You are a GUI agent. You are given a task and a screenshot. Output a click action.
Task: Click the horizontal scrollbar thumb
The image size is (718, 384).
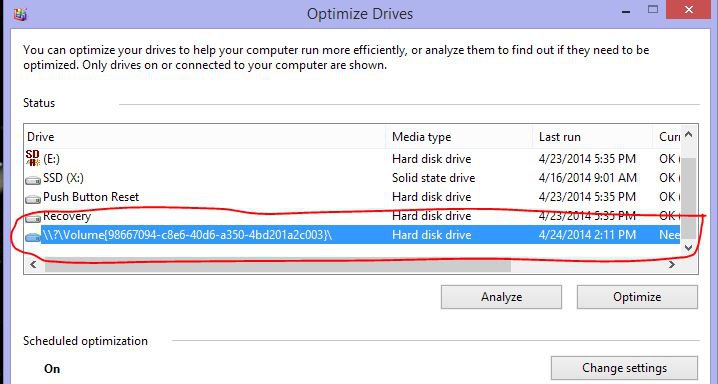tap(277, 265)
